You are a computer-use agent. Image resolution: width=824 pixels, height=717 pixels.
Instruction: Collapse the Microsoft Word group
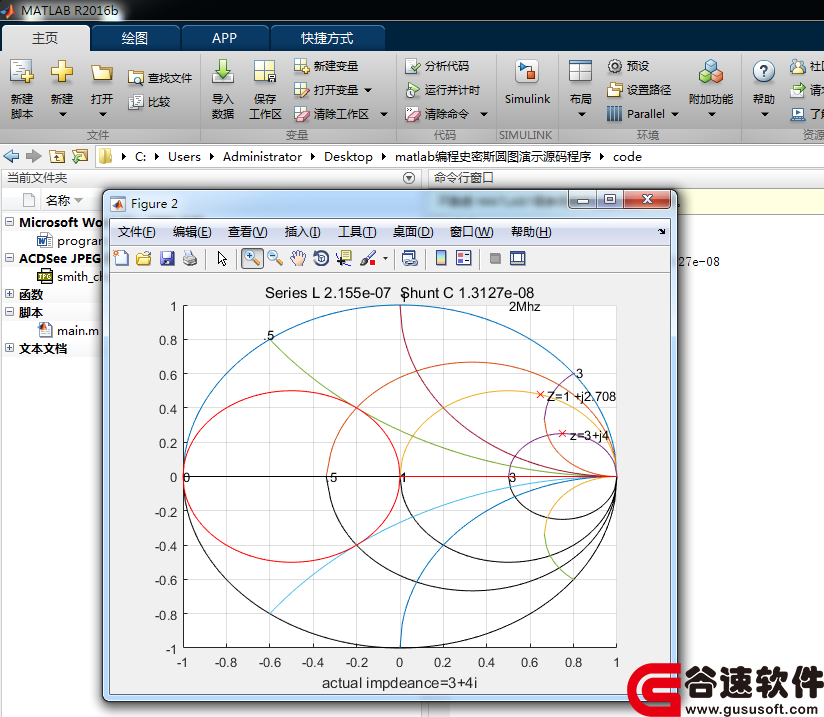9,221
